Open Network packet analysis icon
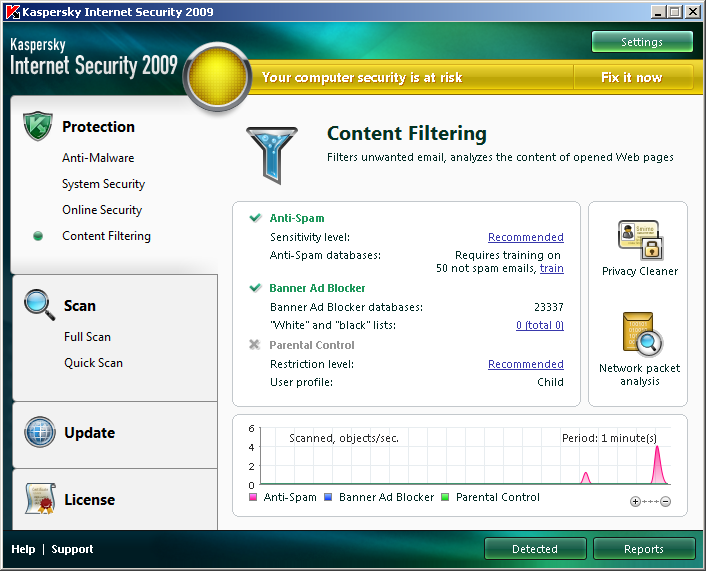Screen dimensions: 706x571 click(x=643, y=334)
